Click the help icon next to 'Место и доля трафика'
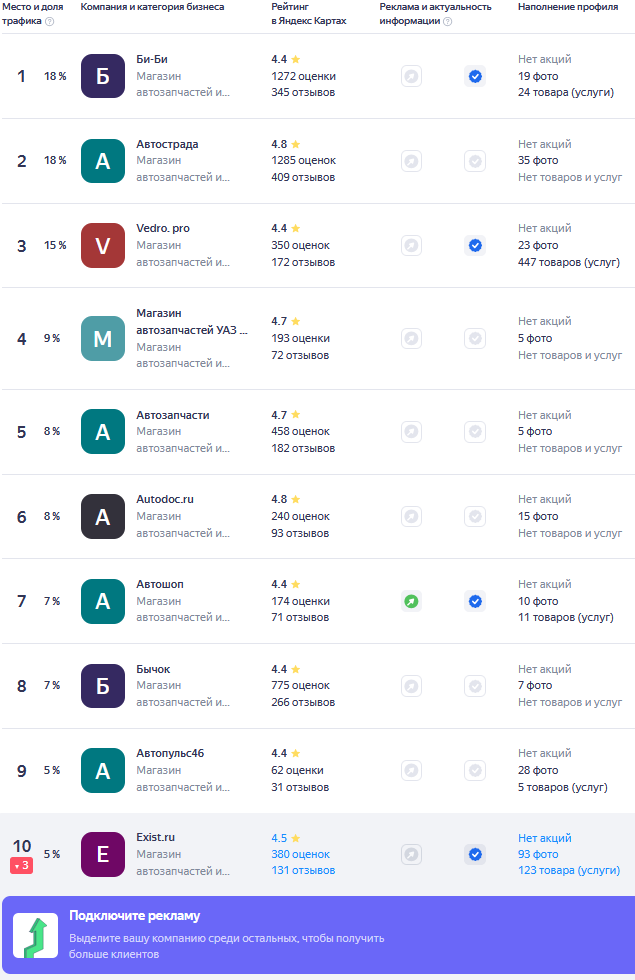Screen dimensions: 635x980 pos(49,21)
